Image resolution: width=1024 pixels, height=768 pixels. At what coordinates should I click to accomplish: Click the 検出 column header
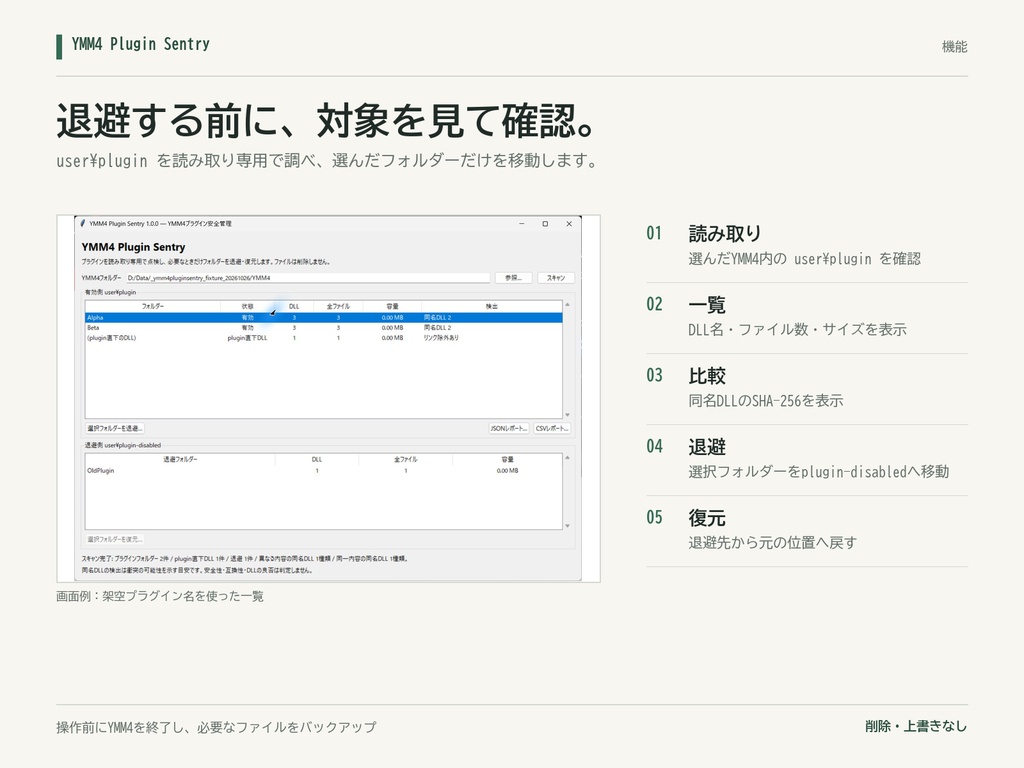point(492,306)
